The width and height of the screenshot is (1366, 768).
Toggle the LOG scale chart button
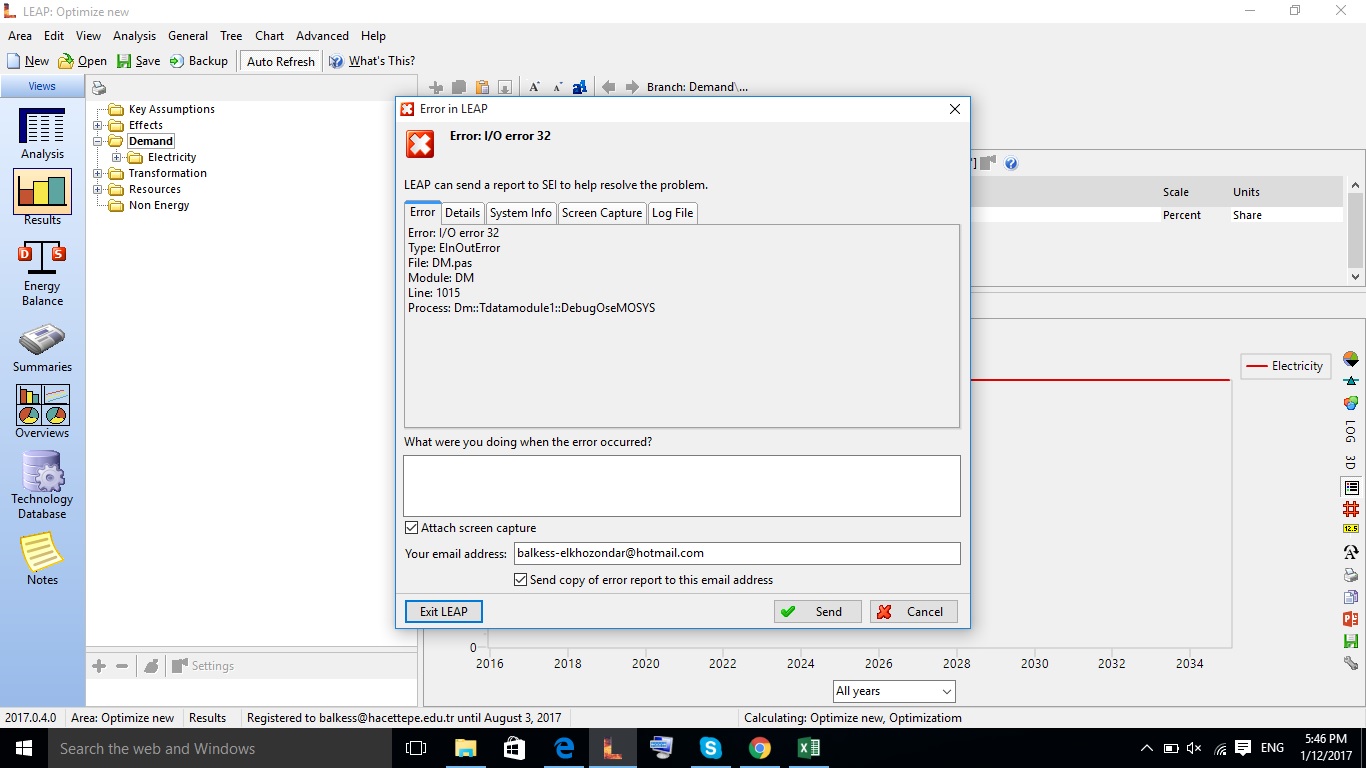[1351, 432]
